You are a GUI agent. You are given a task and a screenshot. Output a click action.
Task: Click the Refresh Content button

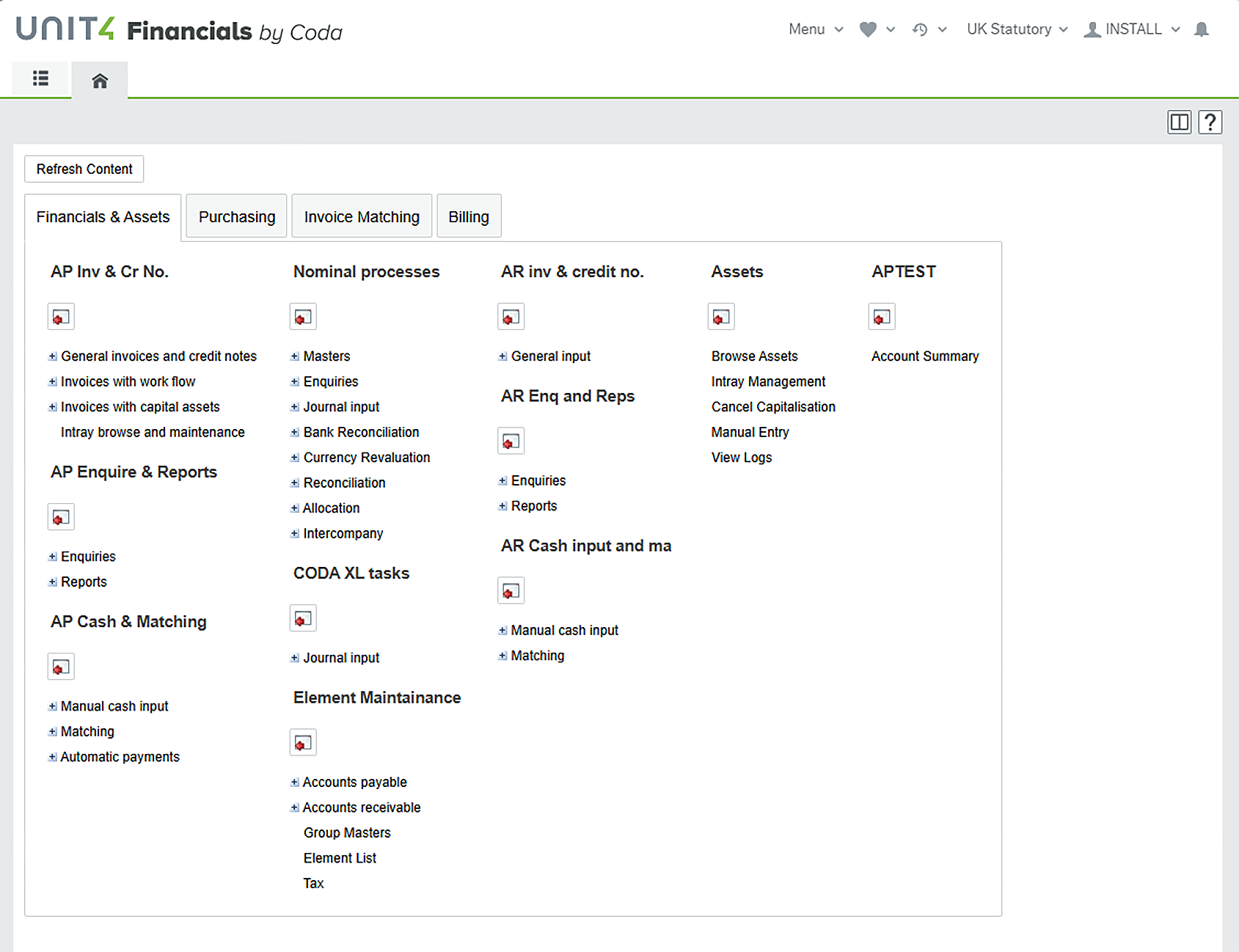point(84,169)
